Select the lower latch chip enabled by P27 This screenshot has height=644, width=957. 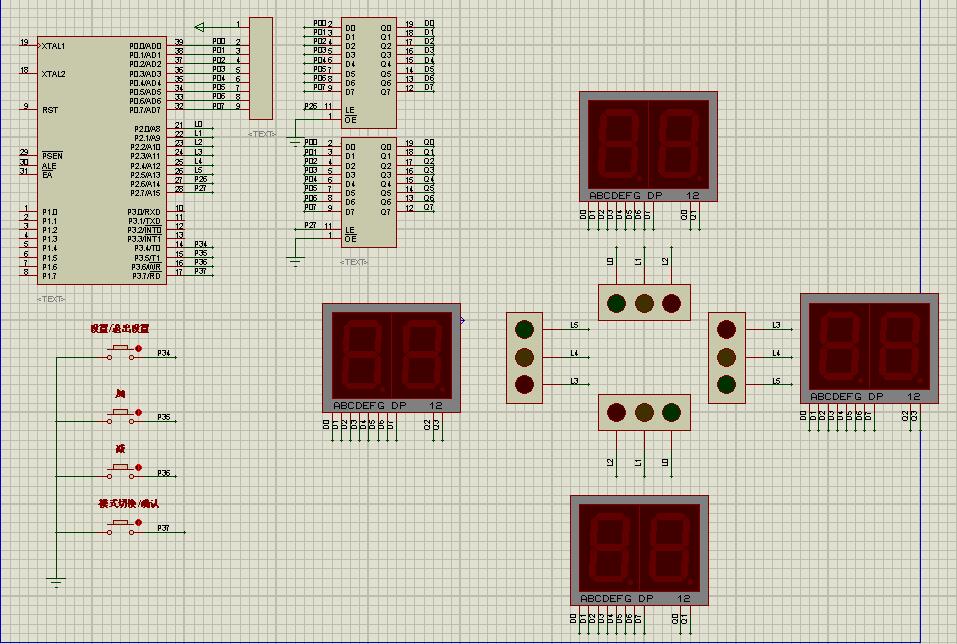[x=369, y=192]
